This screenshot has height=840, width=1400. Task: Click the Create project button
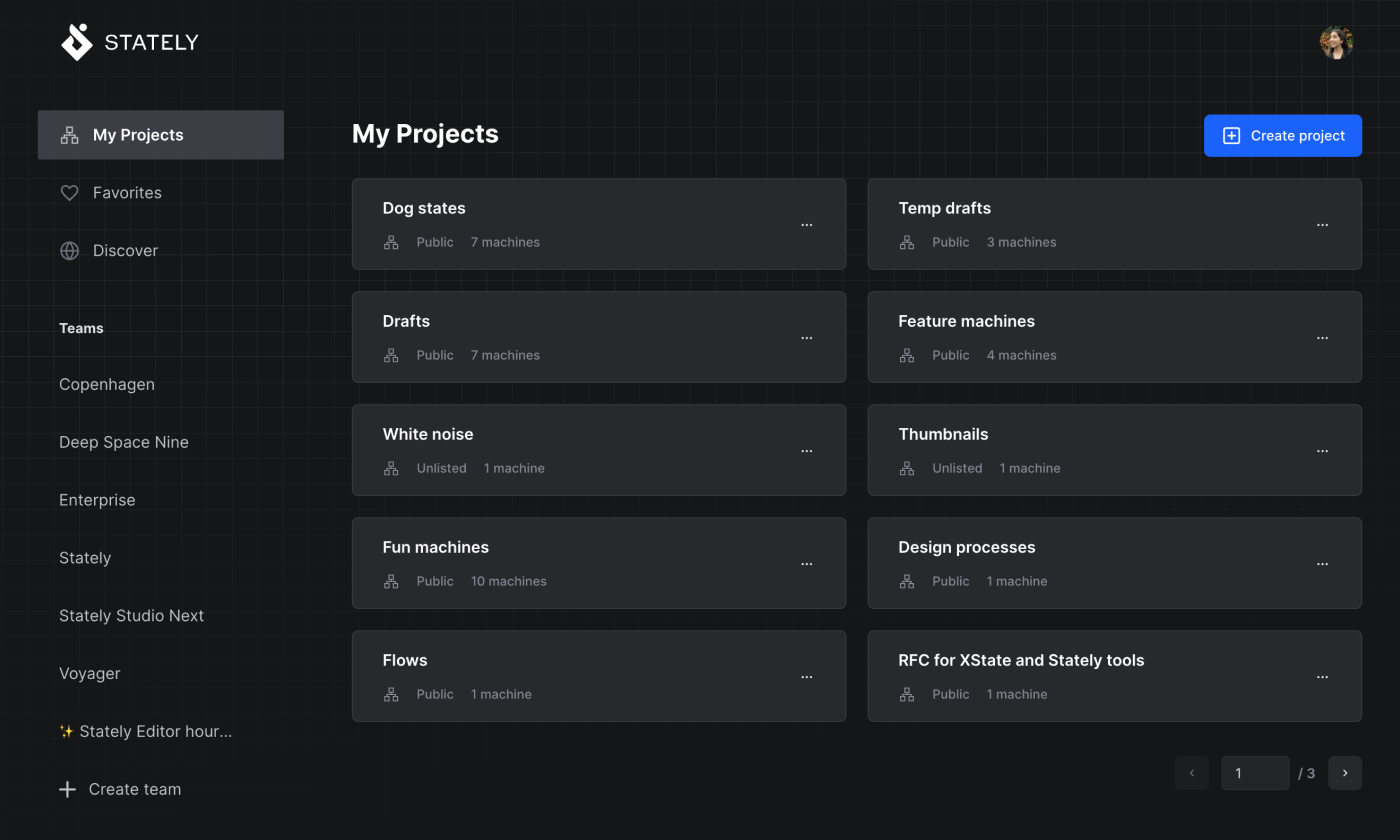1282,136
